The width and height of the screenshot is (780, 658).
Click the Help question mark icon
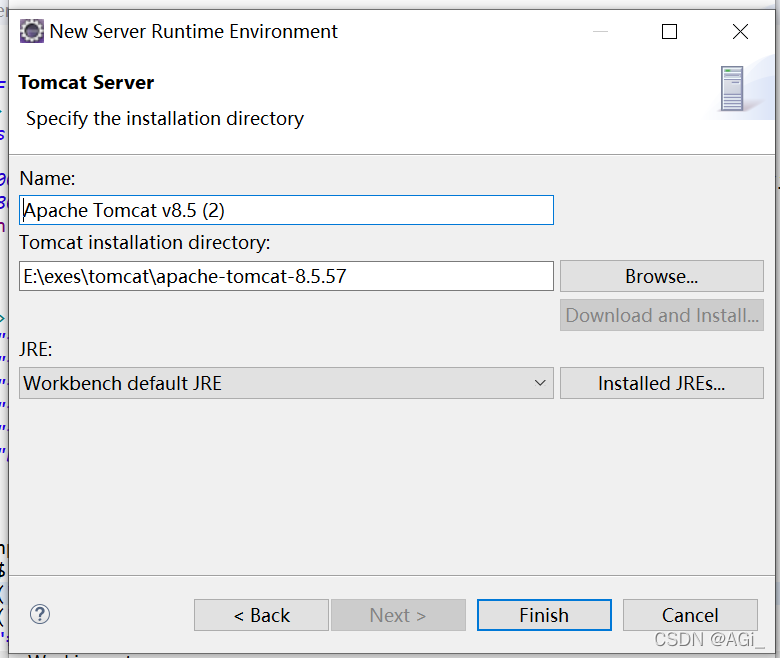(40, 614)
